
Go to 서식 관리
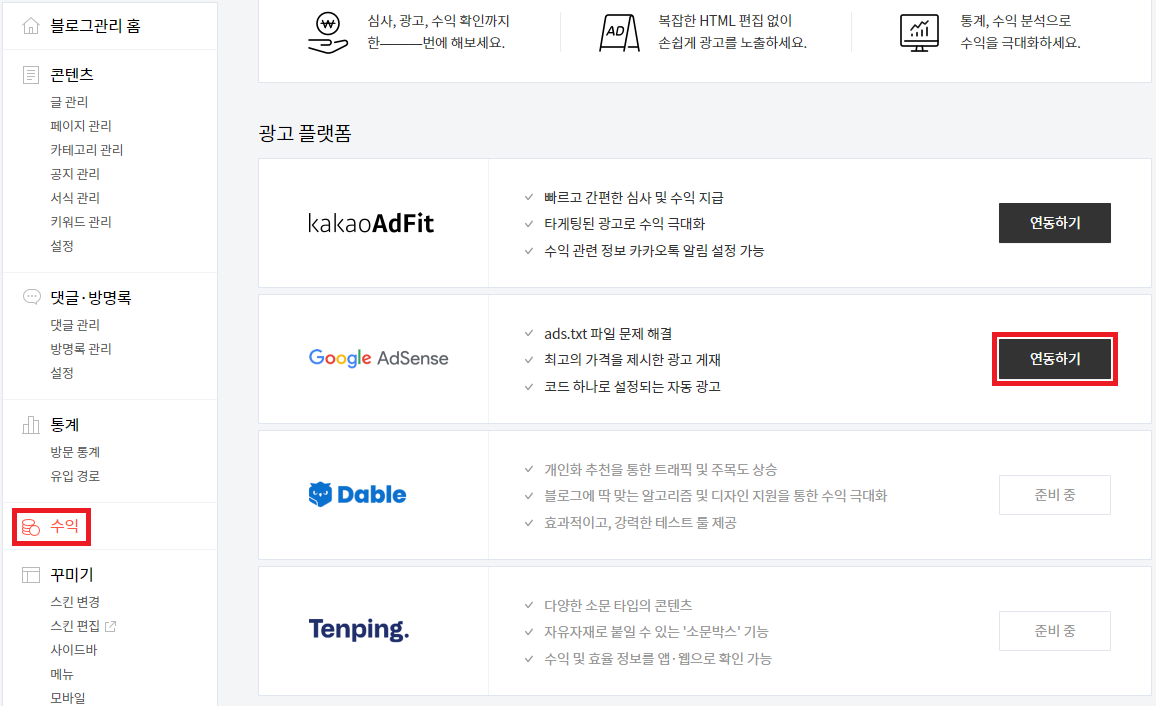pyautogui.click(x=75, y=198)
